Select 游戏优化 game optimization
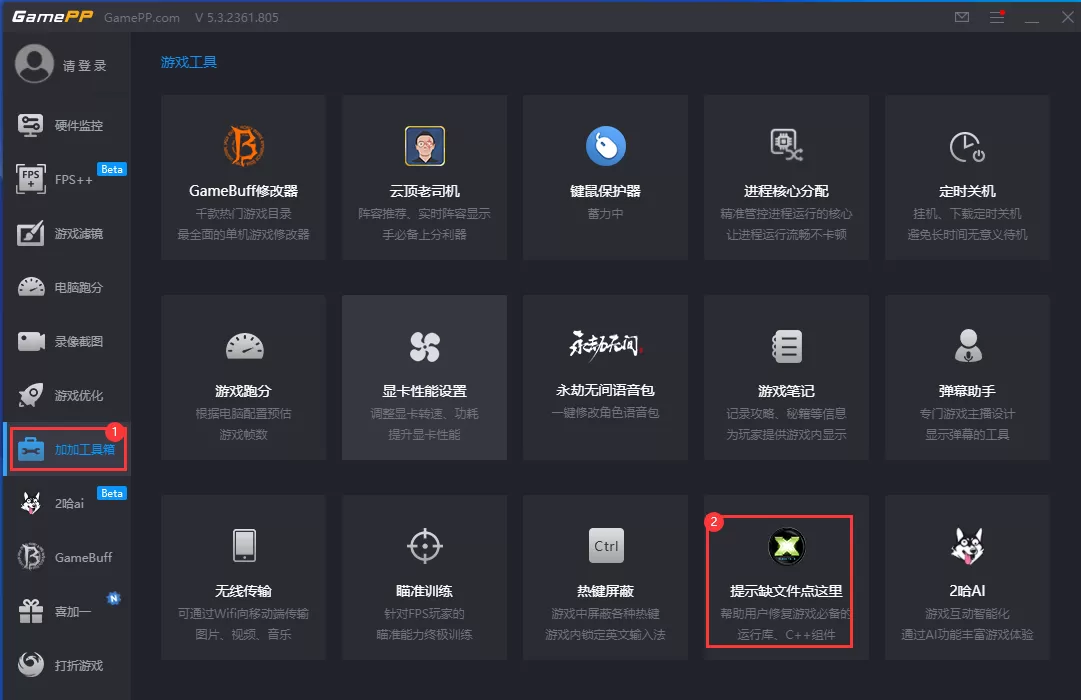Image resolution: width=1081 pixels, height=700 pixels. point(67,395)
